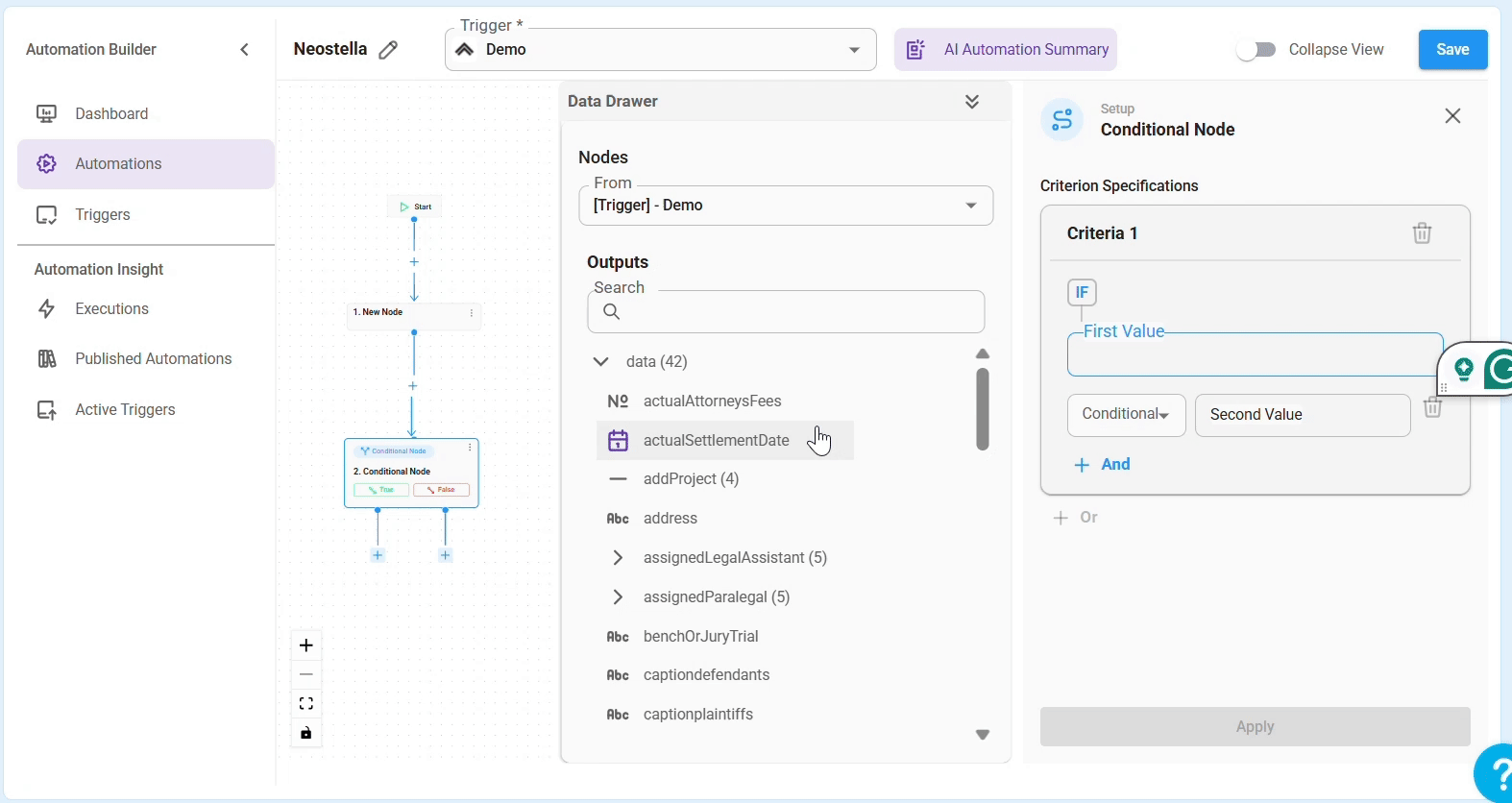1512x803 pixels.
Task: Toggle the Collapse View switch
Action: (1256, 50)
